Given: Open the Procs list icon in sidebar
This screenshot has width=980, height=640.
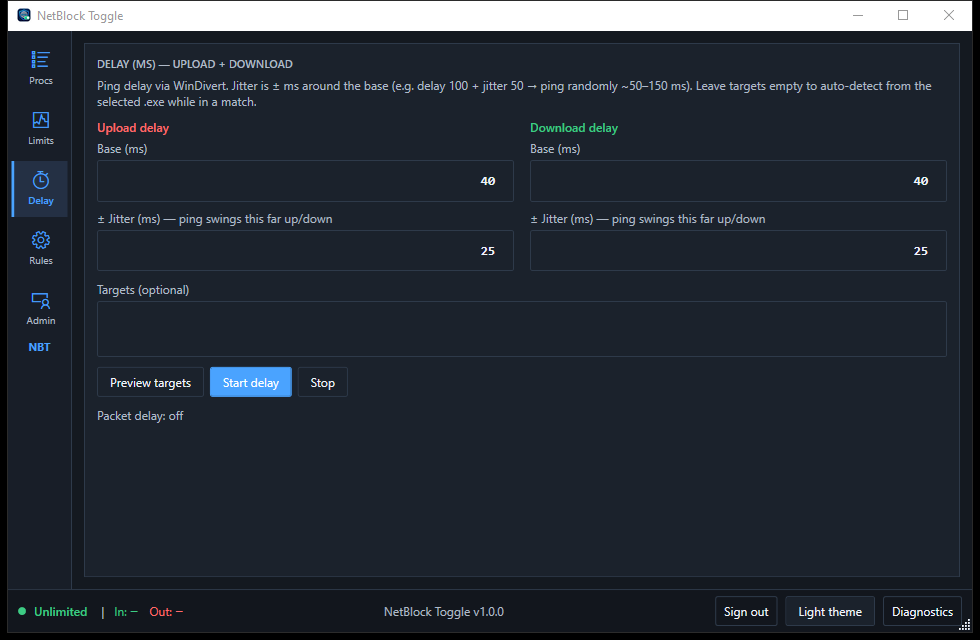Looking at the screenshot, I should point(41,60).
